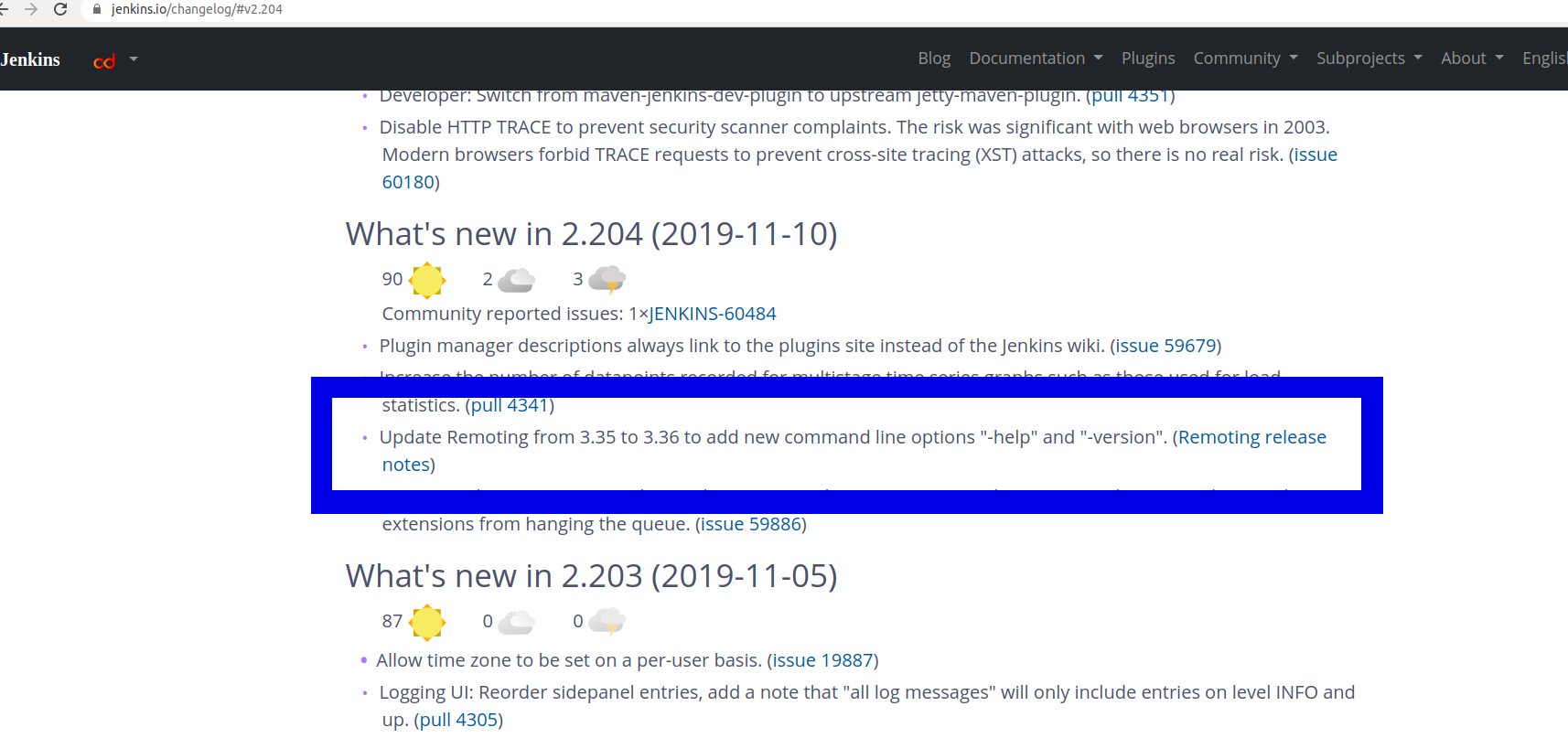Open the language dropdown next to English
Viewport: 1568px width, 738px height.
tap(1546, 58)
